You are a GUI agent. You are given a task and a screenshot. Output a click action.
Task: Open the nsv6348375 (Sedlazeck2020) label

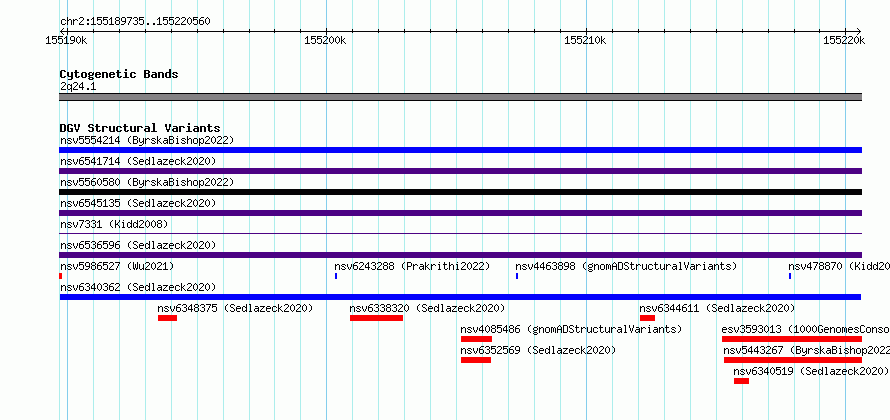[x=236, y=308]
